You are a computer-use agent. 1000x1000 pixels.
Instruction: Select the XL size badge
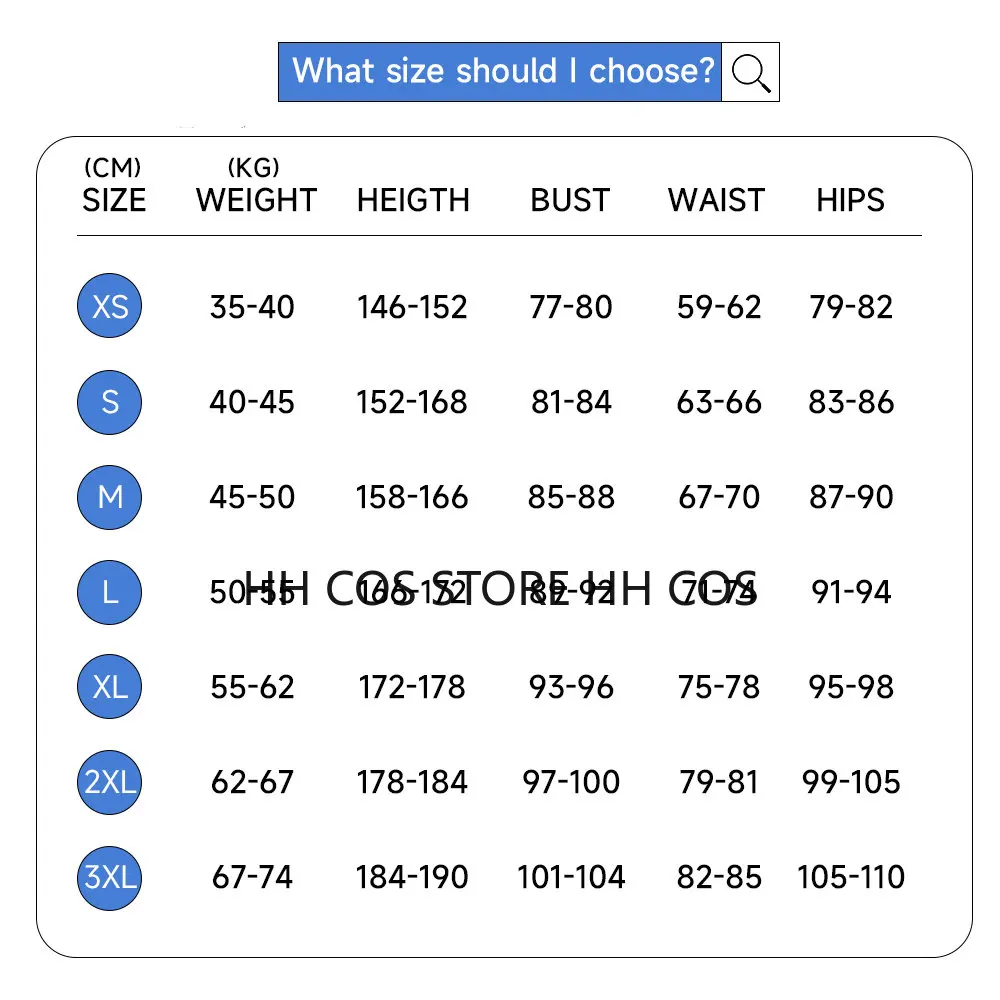pyautogui.click(x=110, y=687)
